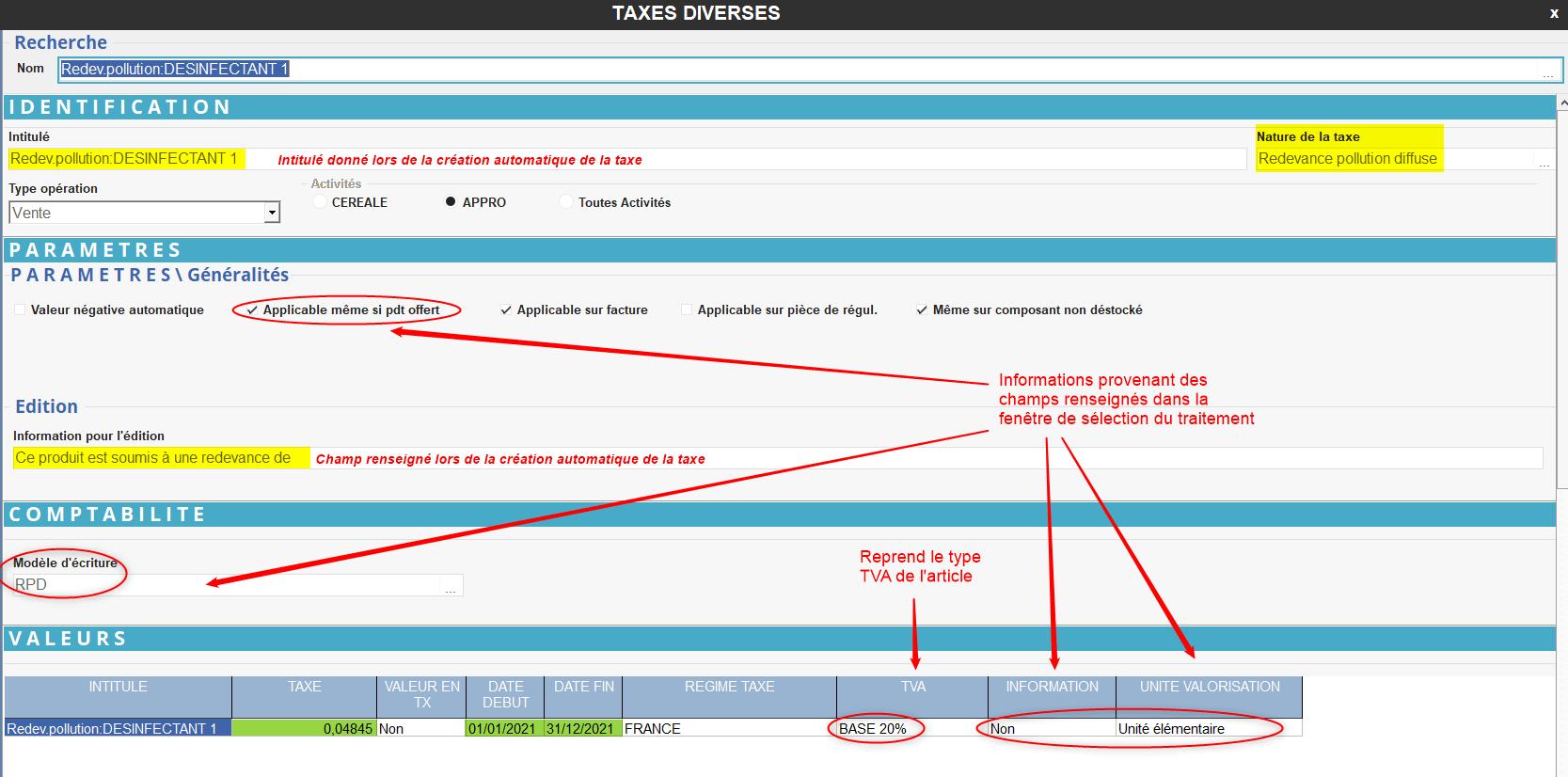
Task: Expand the Type opération dropdown
Action: [272, 213]
